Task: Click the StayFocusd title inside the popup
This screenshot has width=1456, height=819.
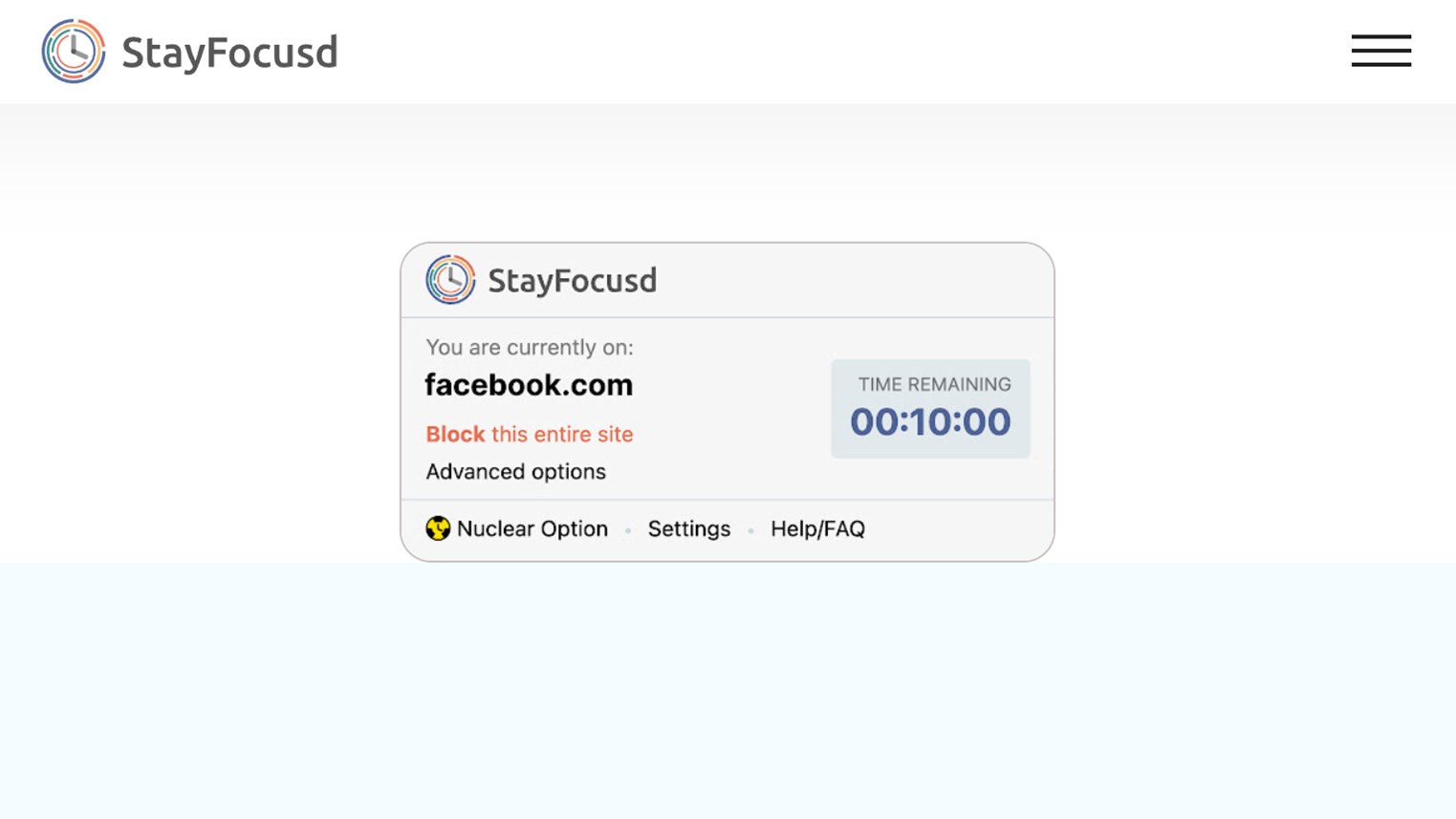Action: [572, 281]
